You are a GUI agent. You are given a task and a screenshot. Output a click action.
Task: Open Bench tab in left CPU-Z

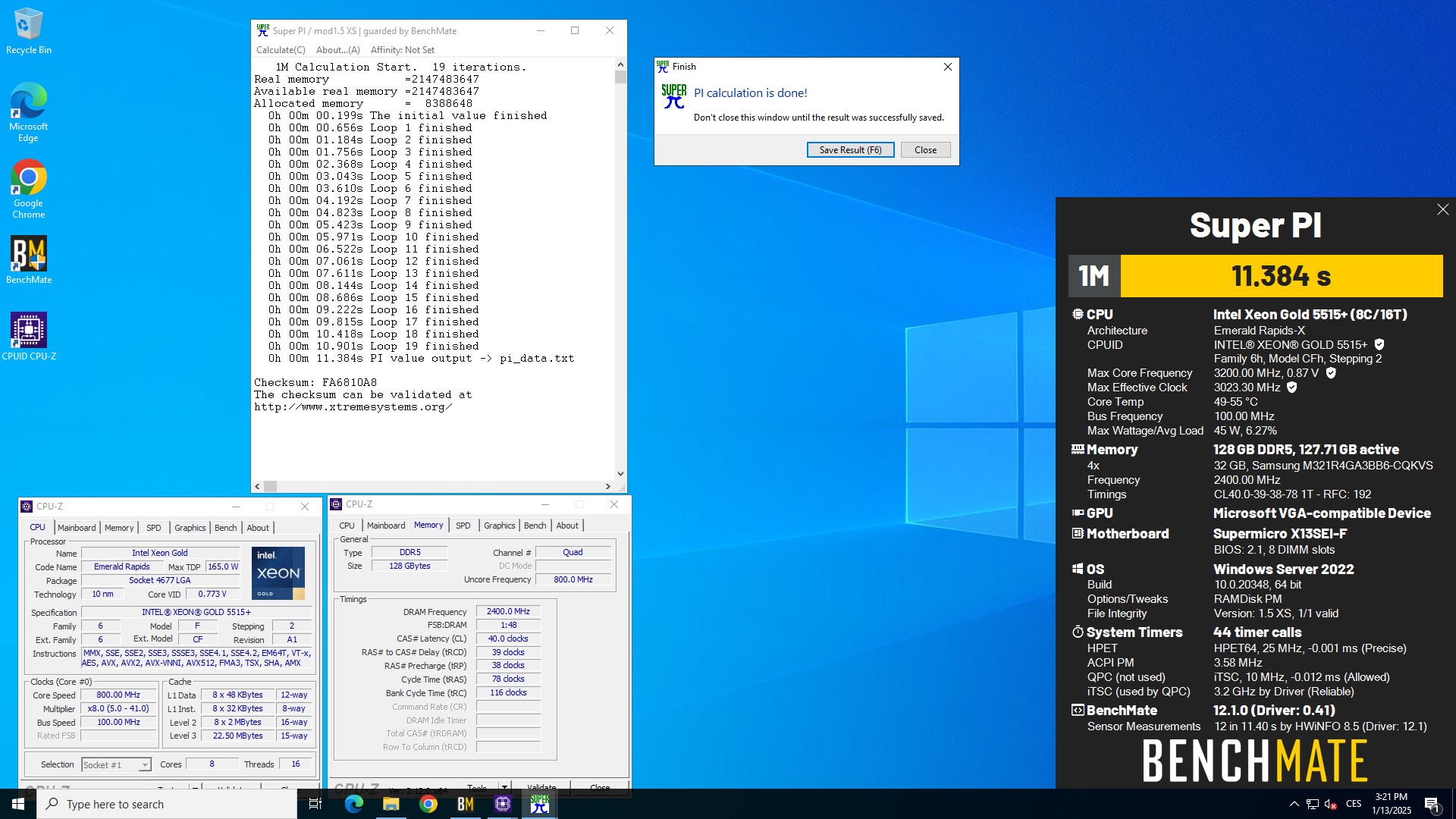tap(226, 528)
